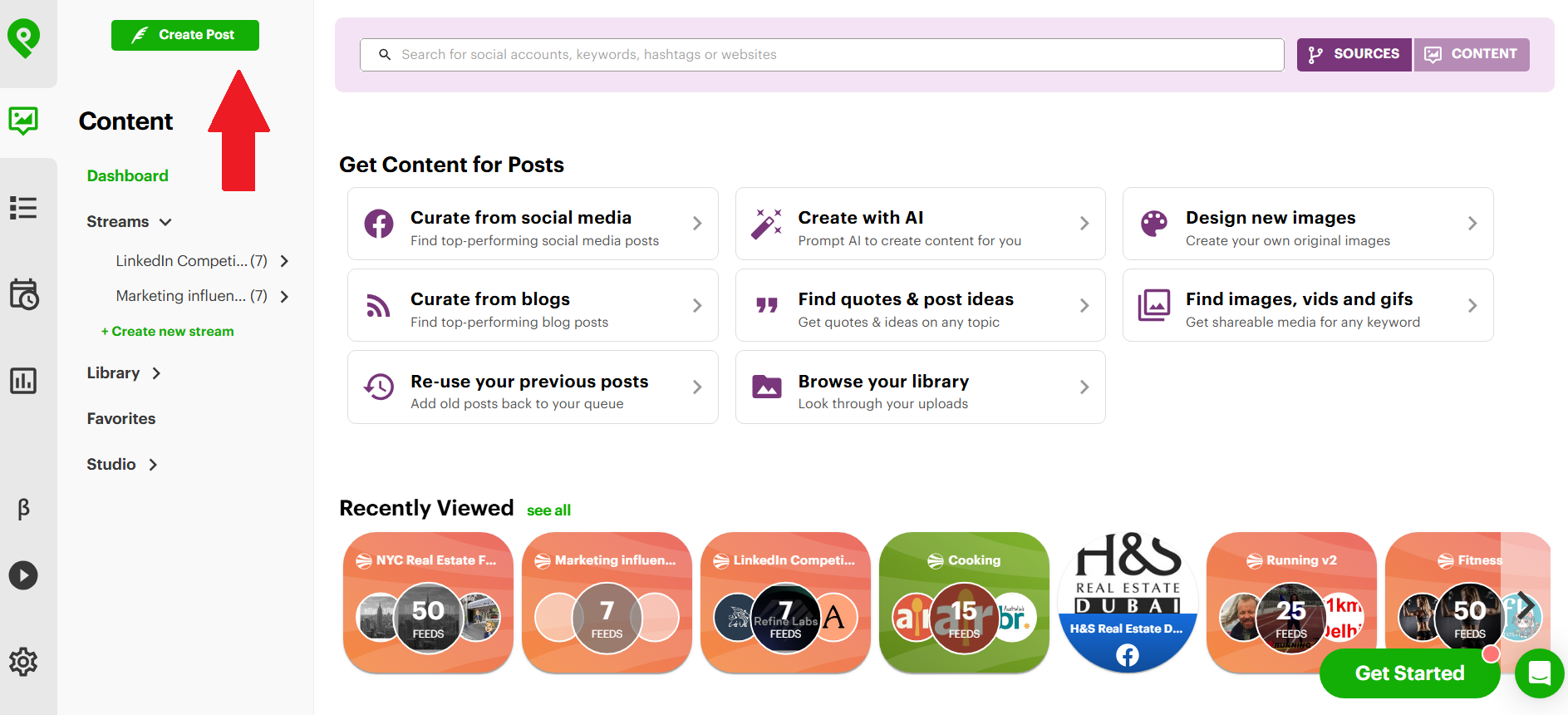The height and width of the screenshot is (715, 1568).
Task: Open the calendar schedule sidebar icon
Action: pyautogui.click(x=23, y=294)
